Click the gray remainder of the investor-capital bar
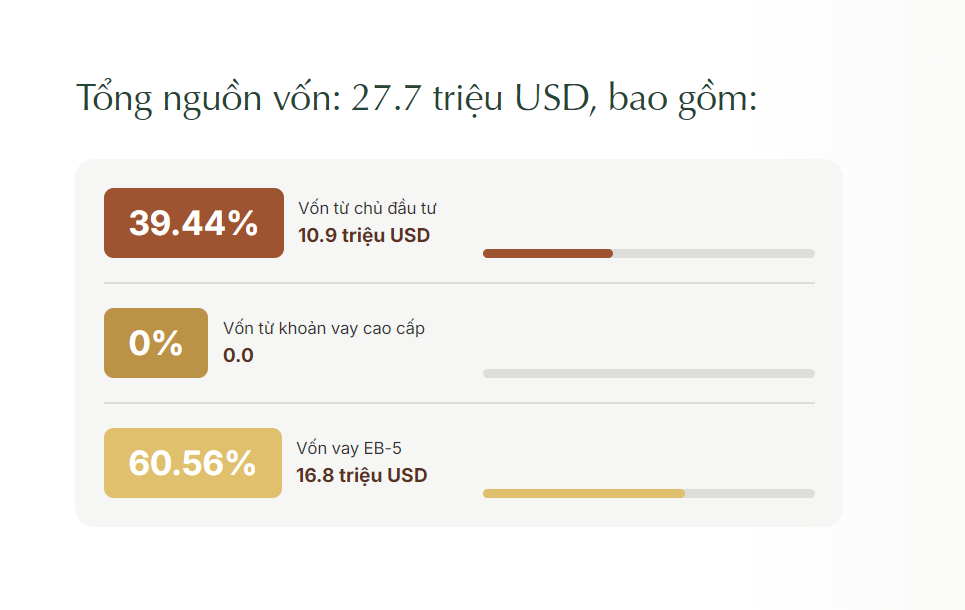Image resolution: width=965 pixels, height=610 pixels. click(x=714, y=254)
